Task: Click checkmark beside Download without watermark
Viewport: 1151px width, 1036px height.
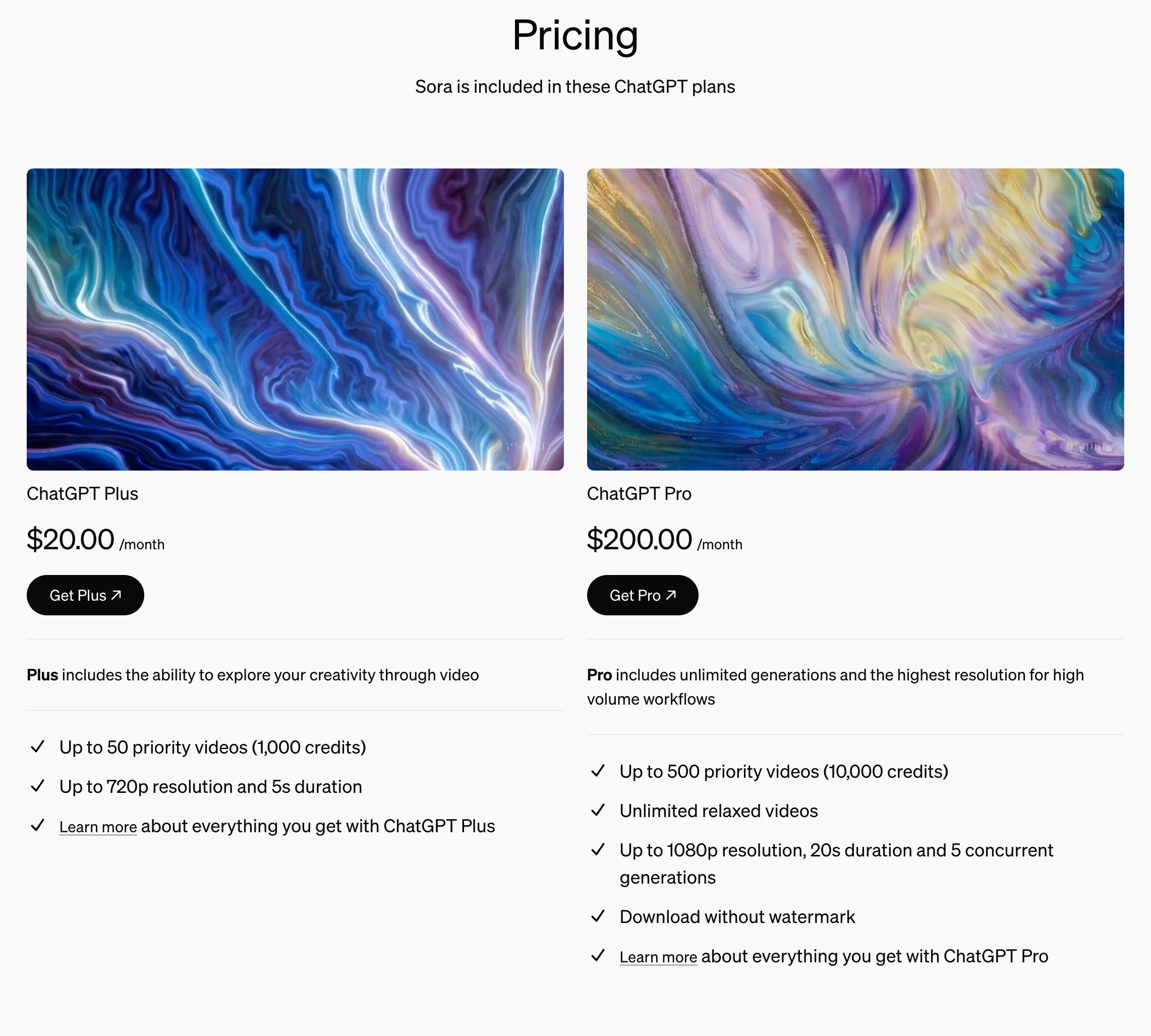Action: coord(598,916)
